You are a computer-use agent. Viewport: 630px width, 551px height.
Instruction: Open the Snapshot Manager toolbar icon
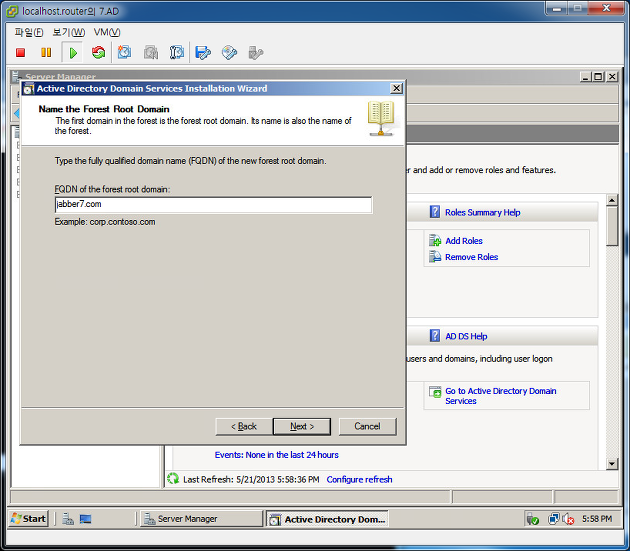[x=177, y=53]
